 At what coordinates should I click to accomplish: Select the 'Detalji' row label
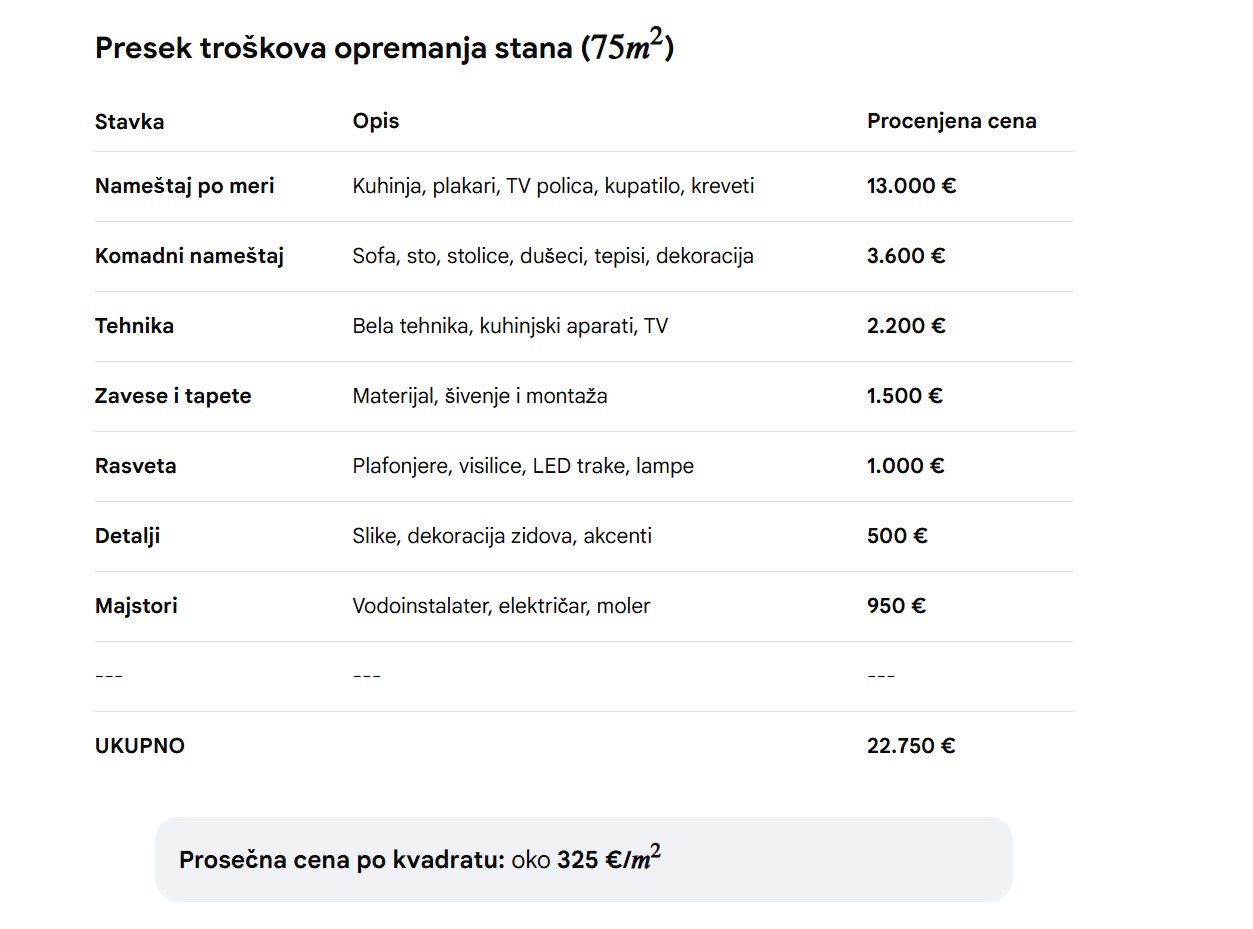click(x=127, y=536)
